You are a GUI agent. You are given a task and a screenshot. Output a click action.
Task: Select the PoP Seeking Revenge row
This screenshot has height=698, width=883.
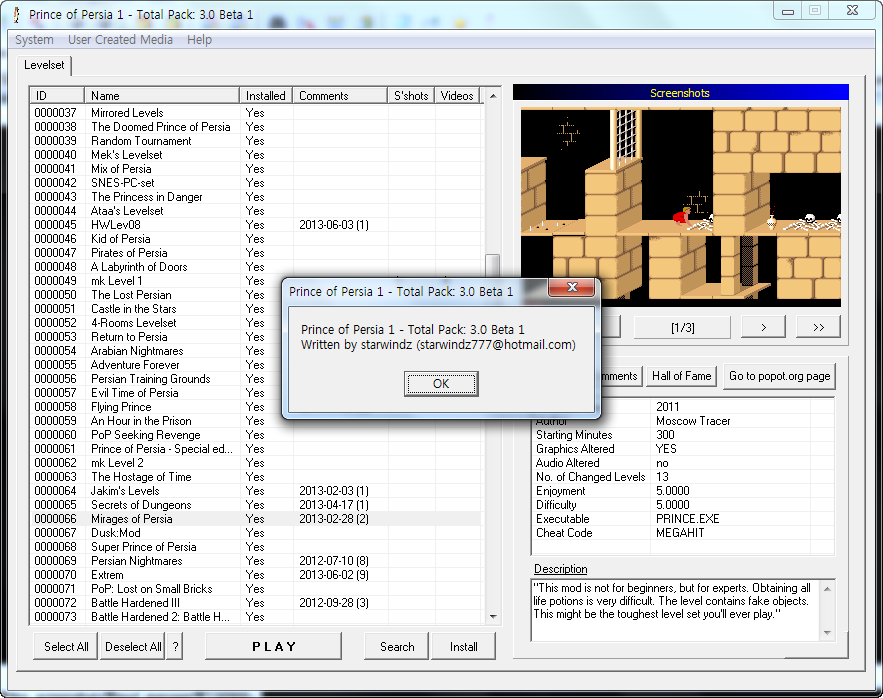256,435
